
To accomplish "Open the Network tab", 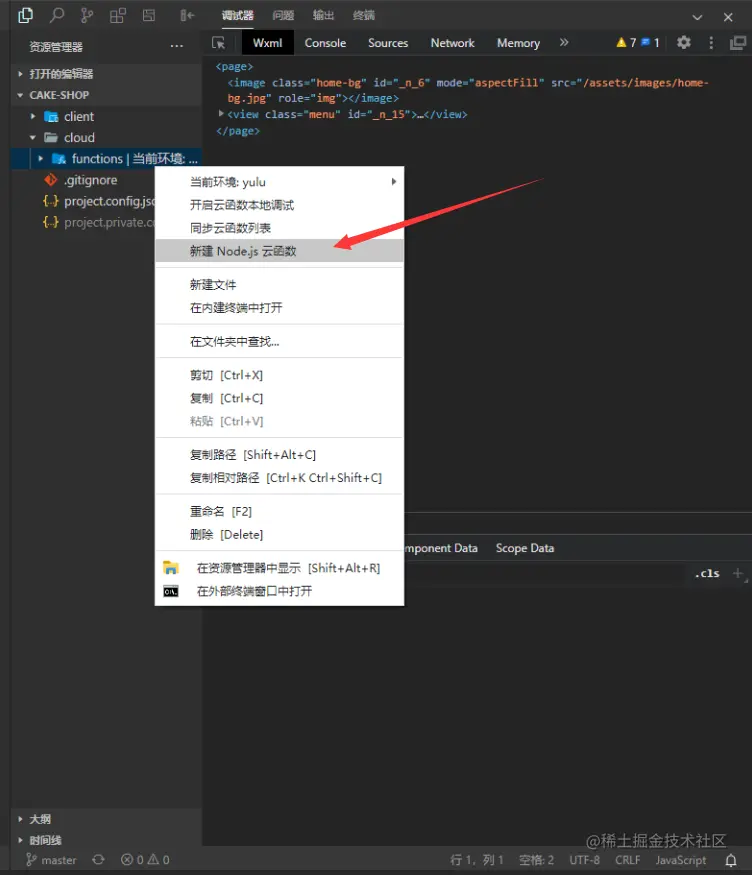I will 452,43.
